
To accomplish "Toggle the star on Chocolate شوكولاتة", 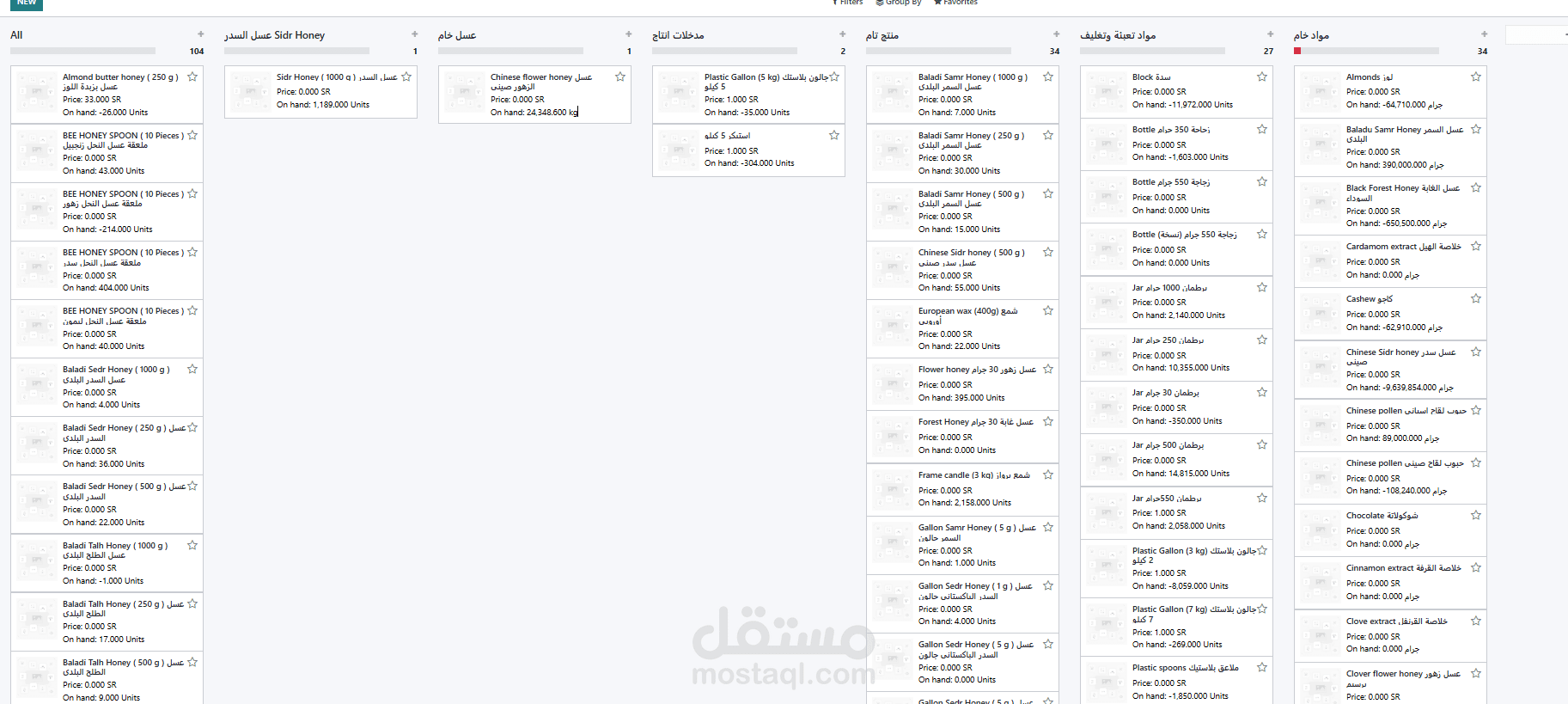I will [x=1476, y=515].
